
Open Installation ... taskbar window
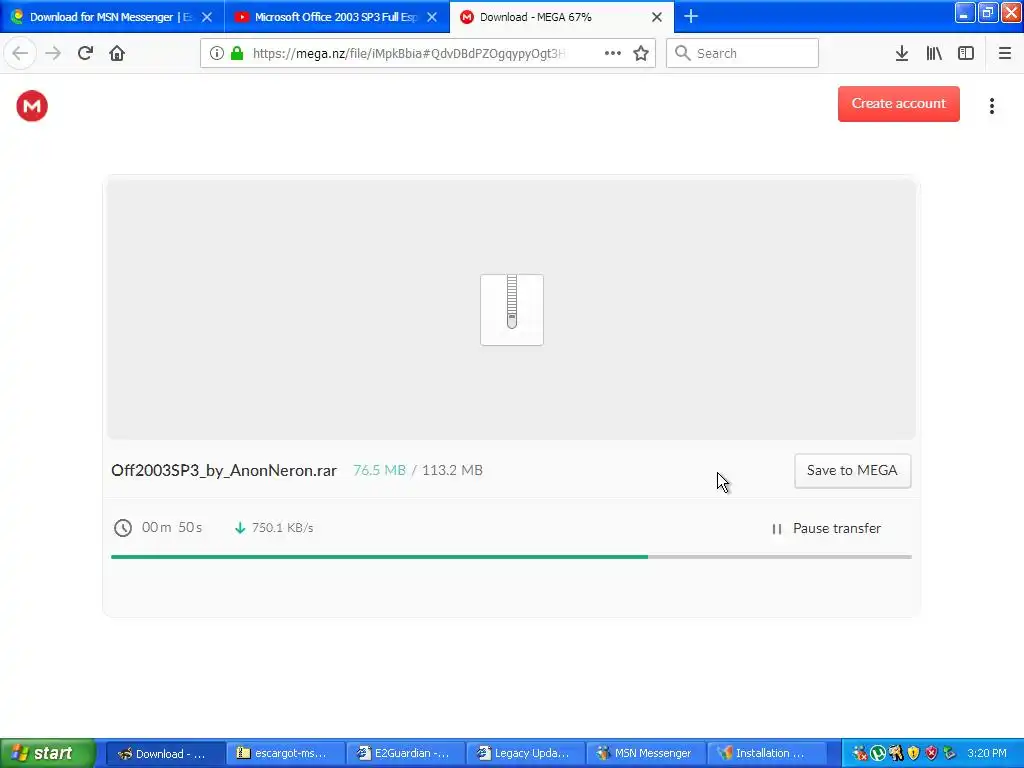[765, 753]
